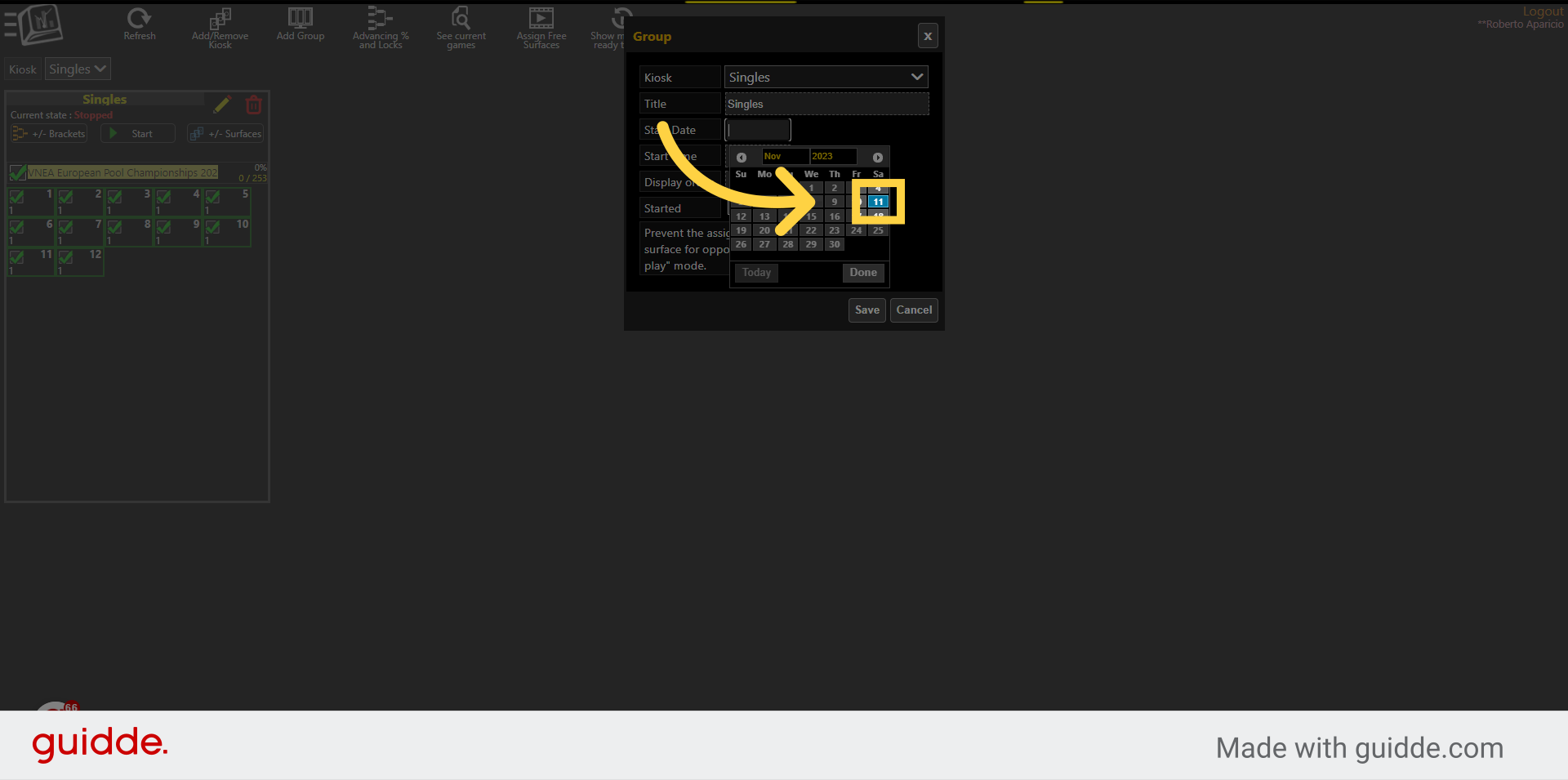The width and height of the screenshot is (1568, 780).
Task: Click the red trash delete icon
Action: pos(253,105)
